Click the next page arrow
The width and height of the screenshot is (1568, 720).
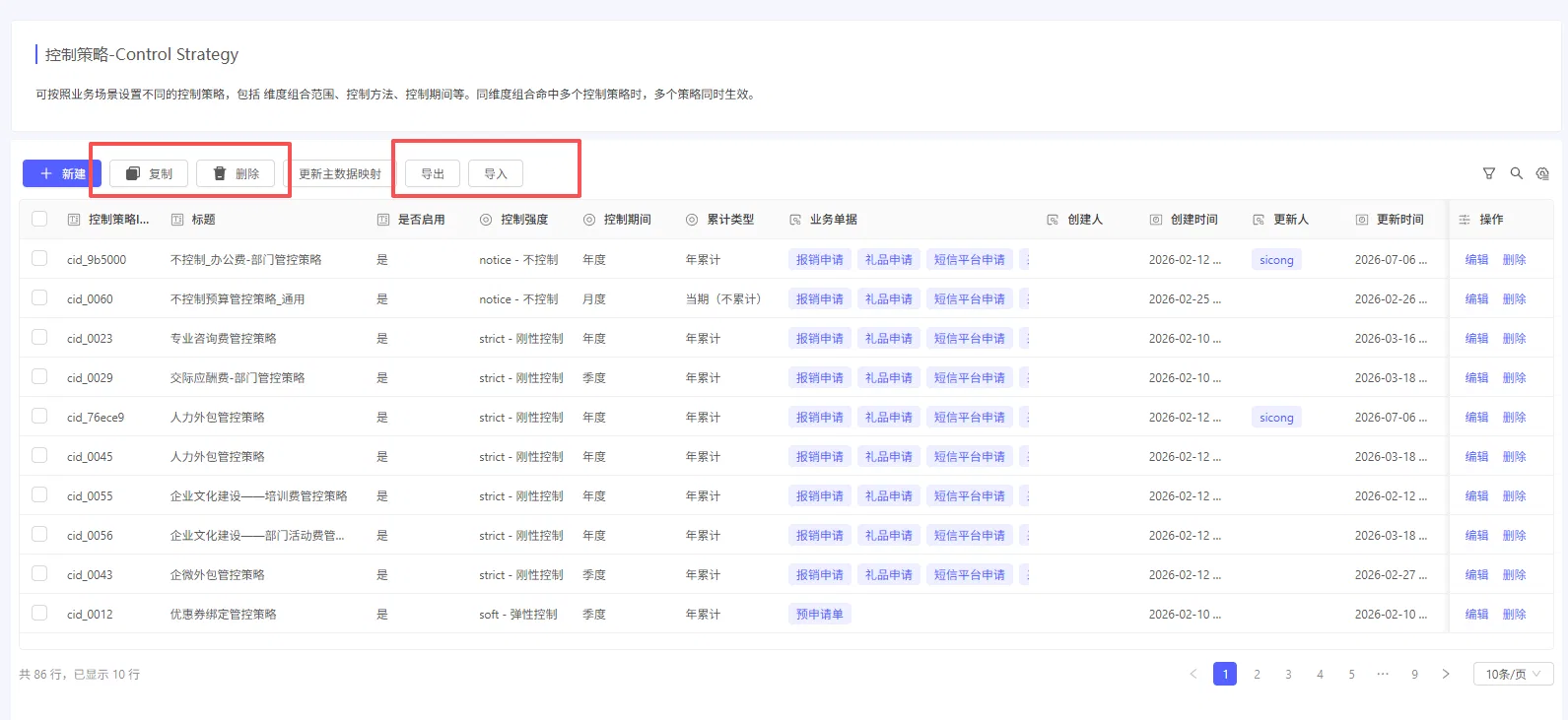click(1446, 674)
